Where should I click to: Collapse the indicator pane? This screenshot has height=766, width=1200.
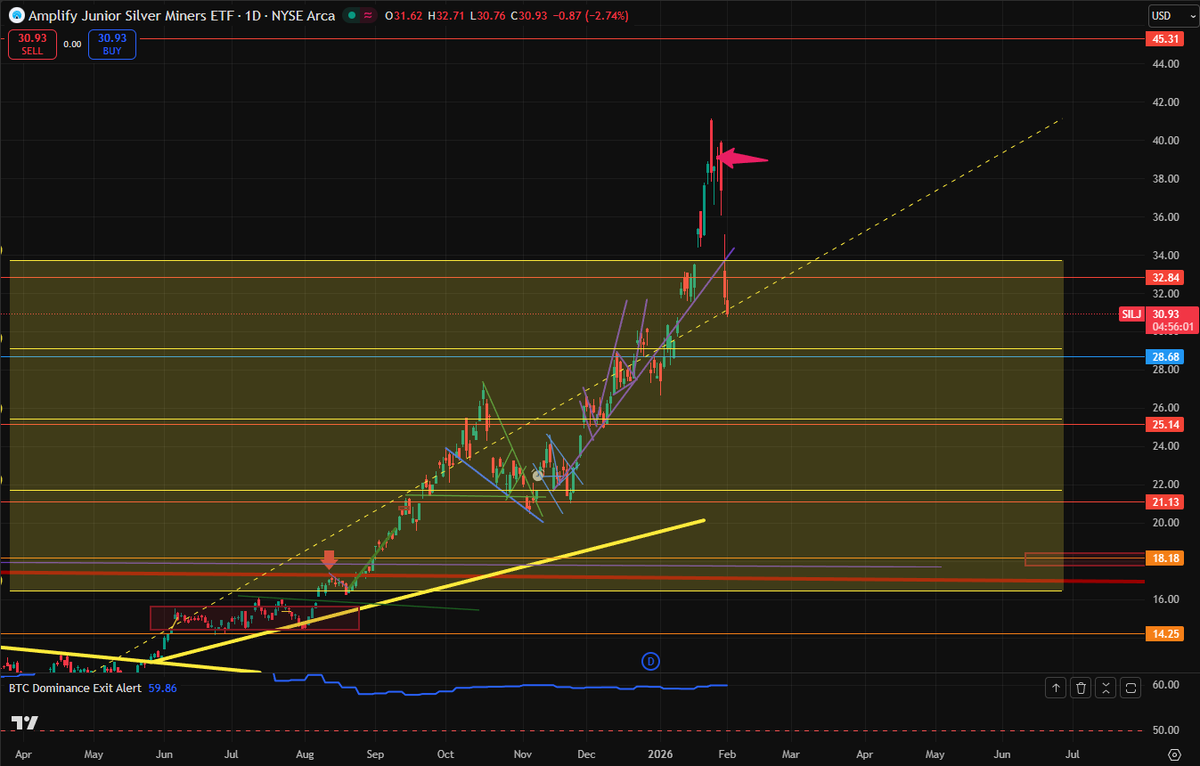pos(1106,688)
